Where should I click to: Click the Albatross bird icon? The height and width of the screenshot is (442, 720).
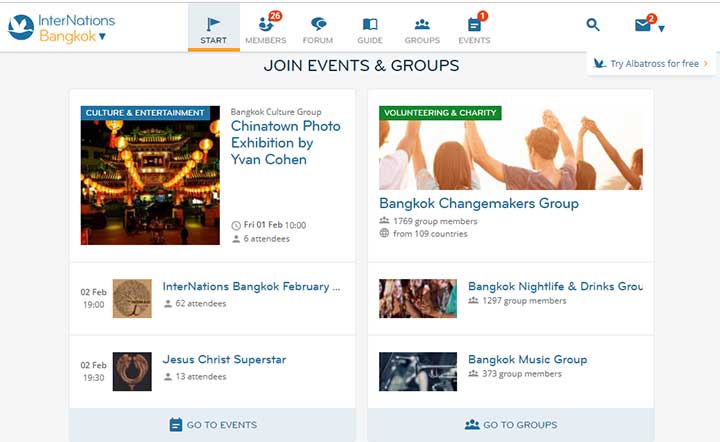pos(599,63)
